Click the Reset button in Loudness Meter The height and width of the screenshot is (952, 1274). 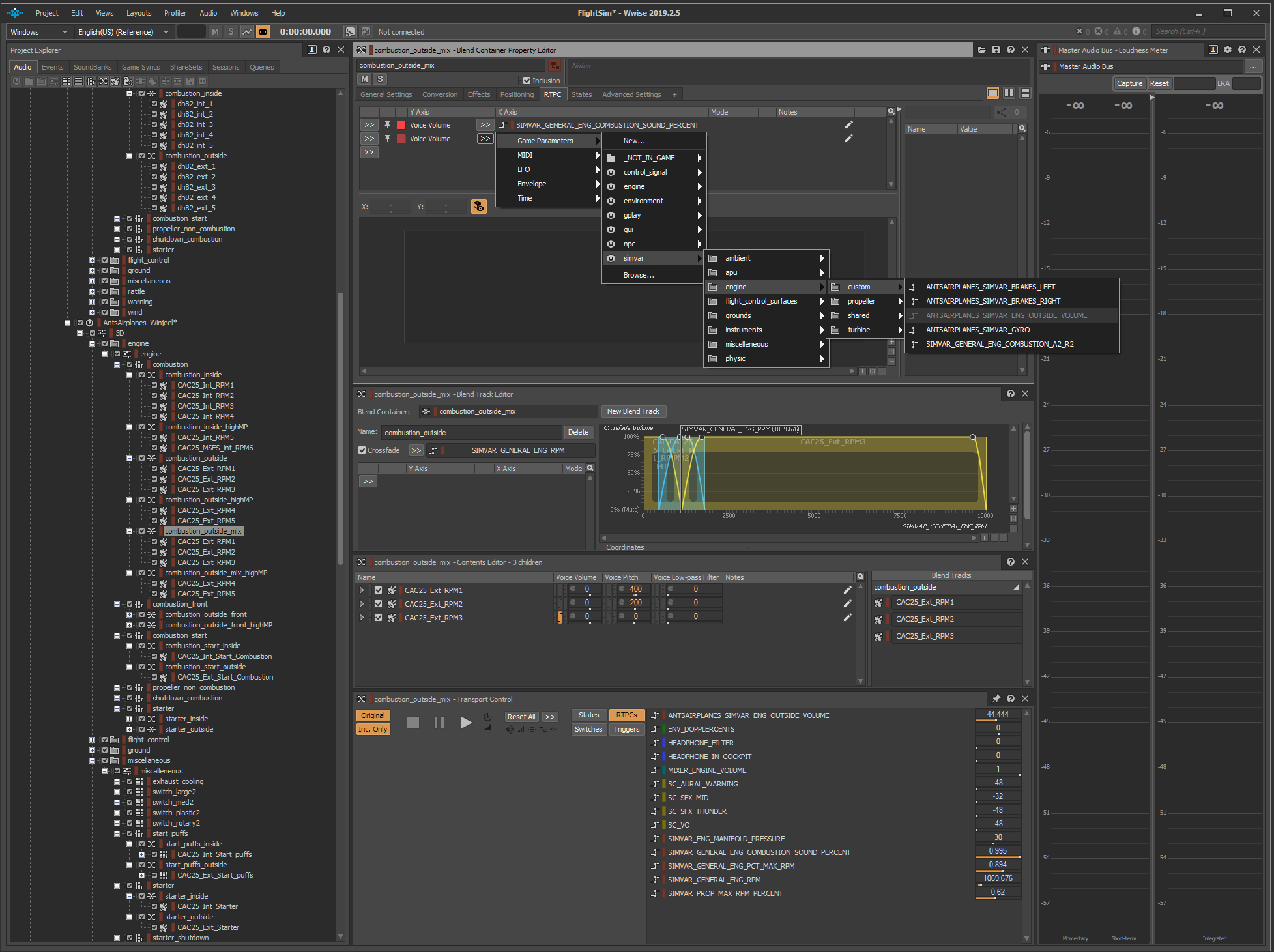(1159, 83)
